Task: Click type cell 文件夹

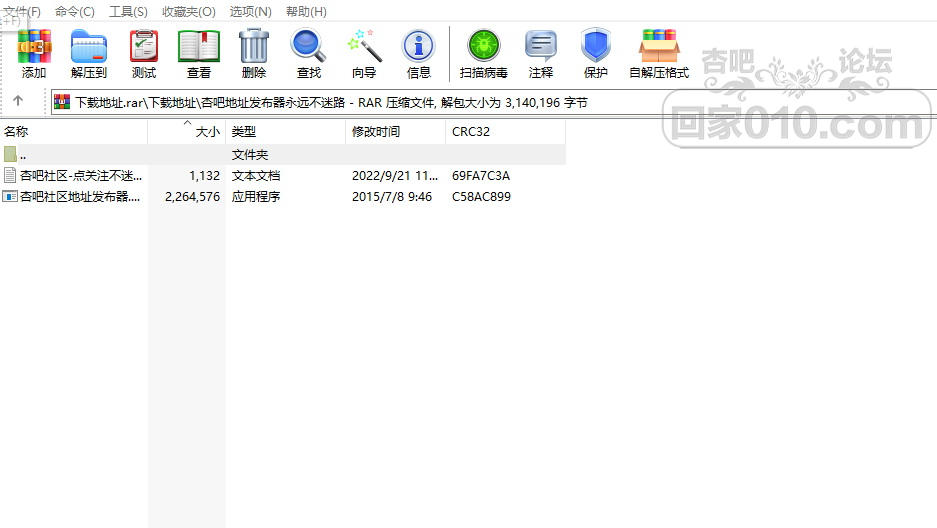Action: point(250,155)
